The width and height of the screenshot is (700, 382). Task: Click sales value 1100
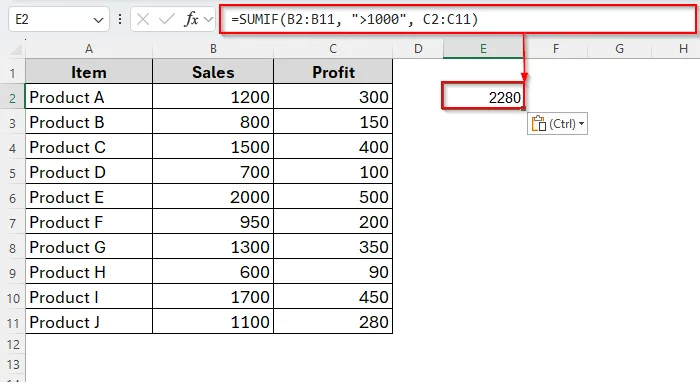[x=213, y=322]
